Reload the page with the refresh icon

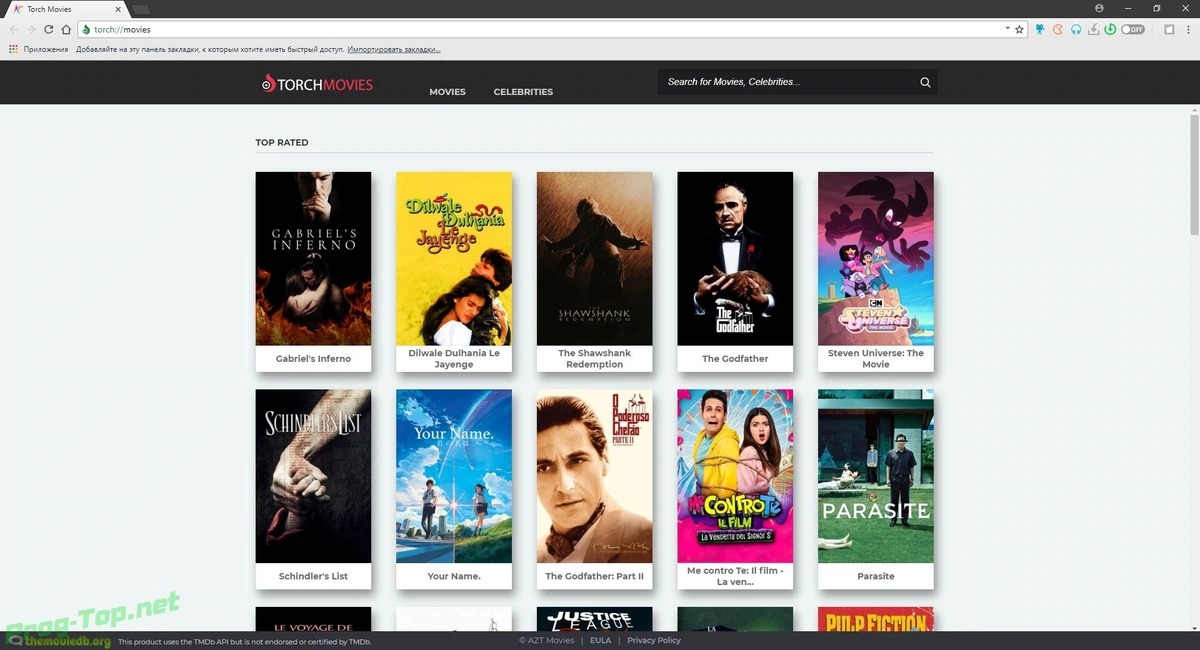48,30
